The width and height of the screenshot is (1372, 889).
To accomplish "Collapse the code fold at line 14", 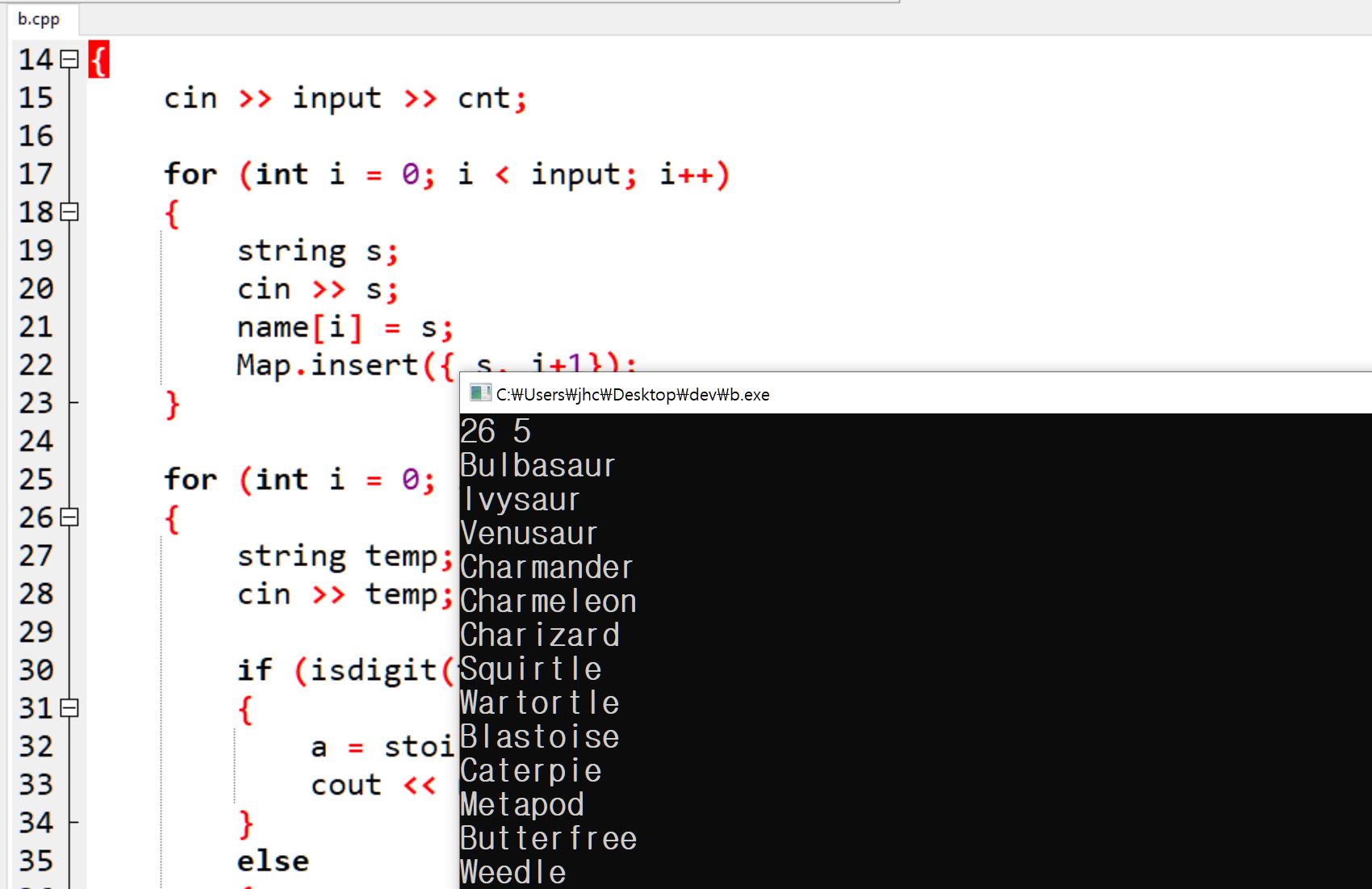I will pyautogui.click(x=69, y=60).
